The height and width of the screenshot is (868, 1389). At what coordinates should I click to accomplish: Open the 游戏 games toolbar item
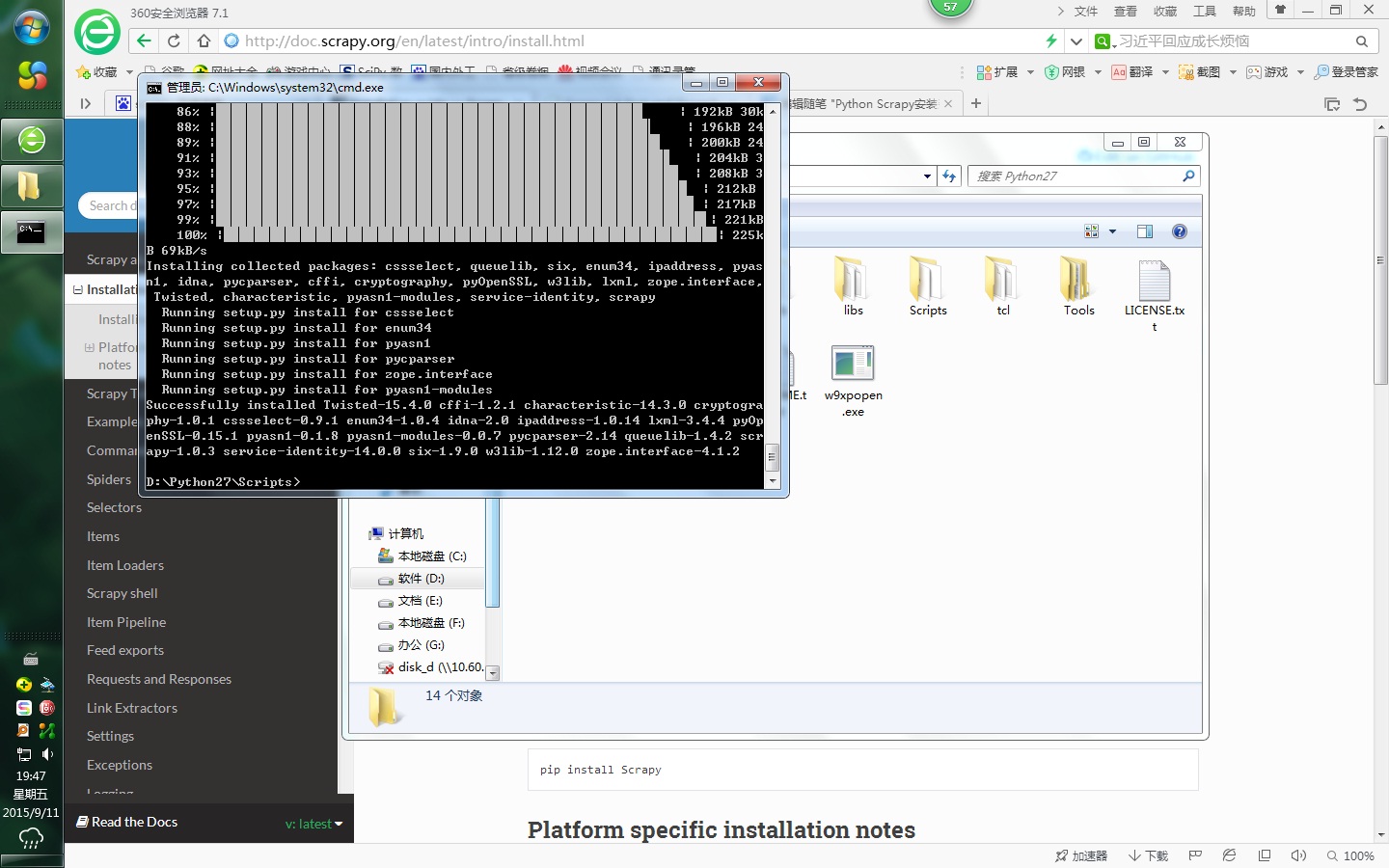pos(1267,72)
